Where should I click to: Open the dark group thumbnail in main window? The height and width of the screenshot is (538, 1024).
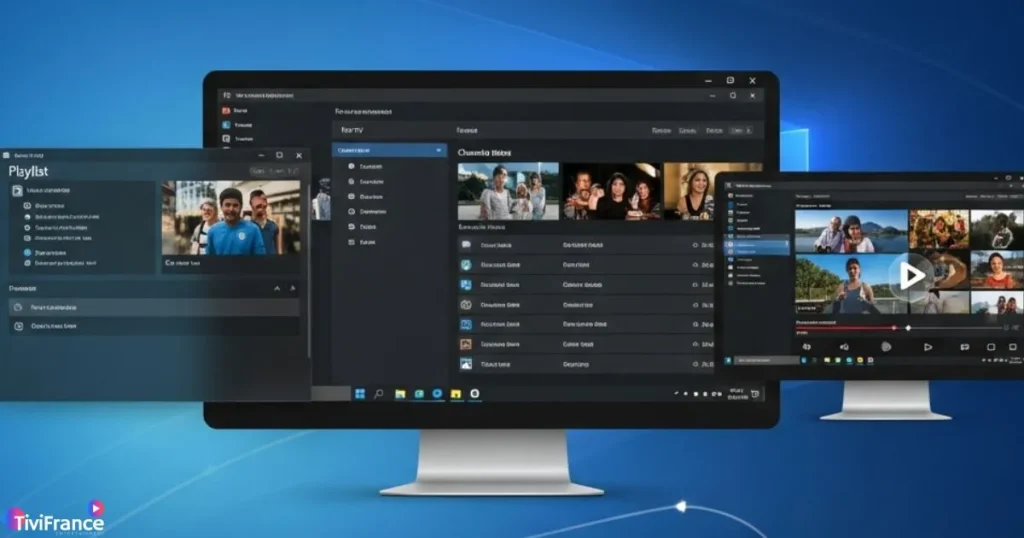pos(612,191)
